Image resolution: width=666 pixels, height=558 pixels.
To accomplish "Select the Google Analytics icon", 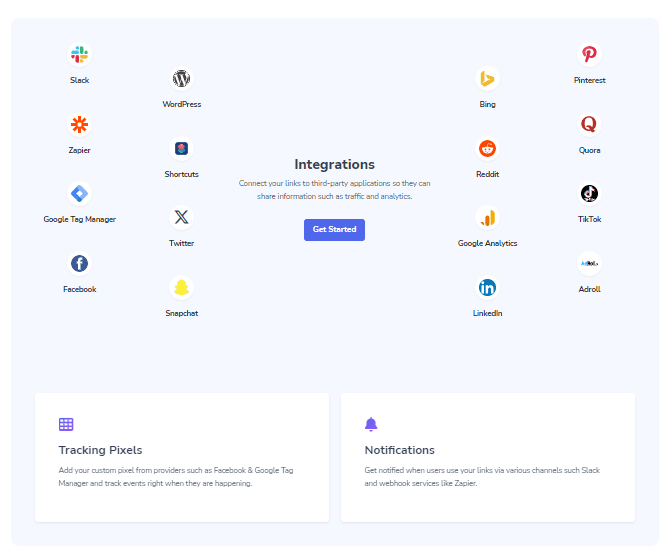I will (x=487, y=217).
